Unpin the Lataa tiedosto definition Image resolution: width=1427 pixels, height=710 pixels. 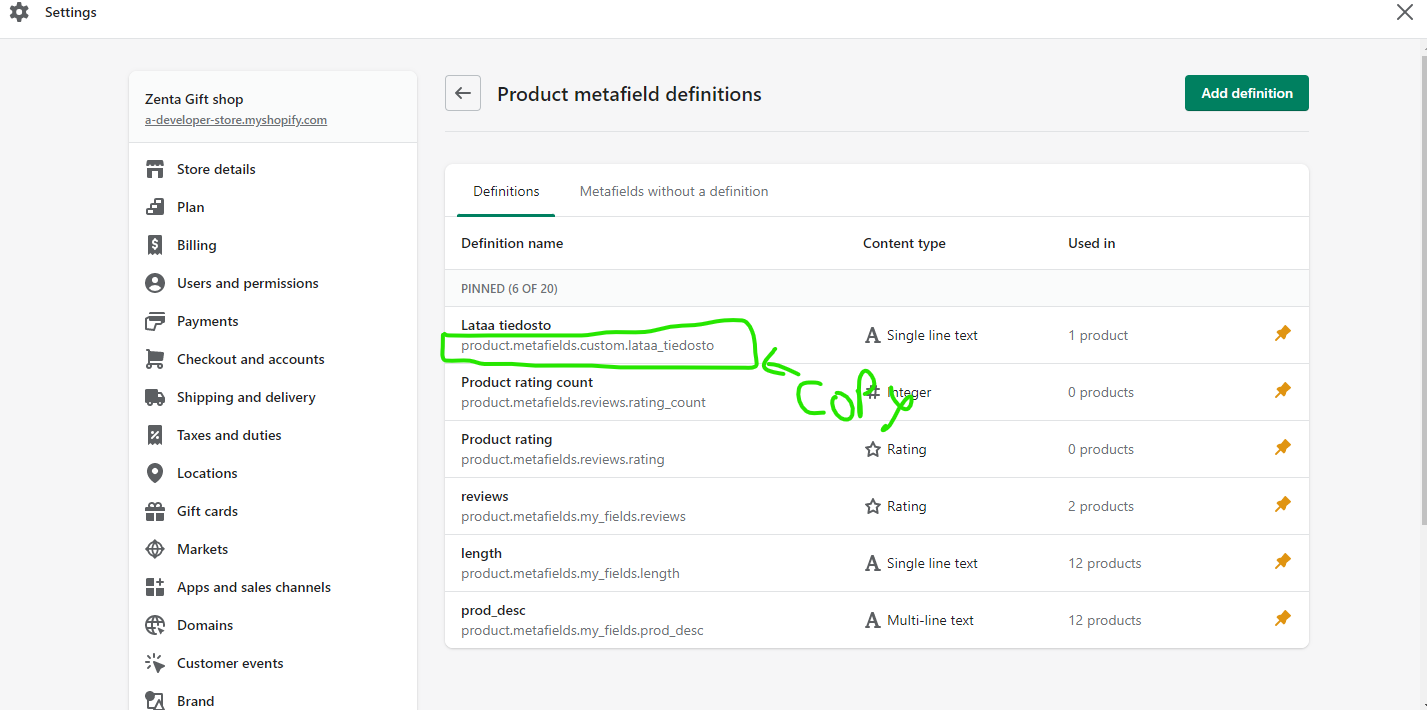pyautogui.click(x=1283, y=334)
